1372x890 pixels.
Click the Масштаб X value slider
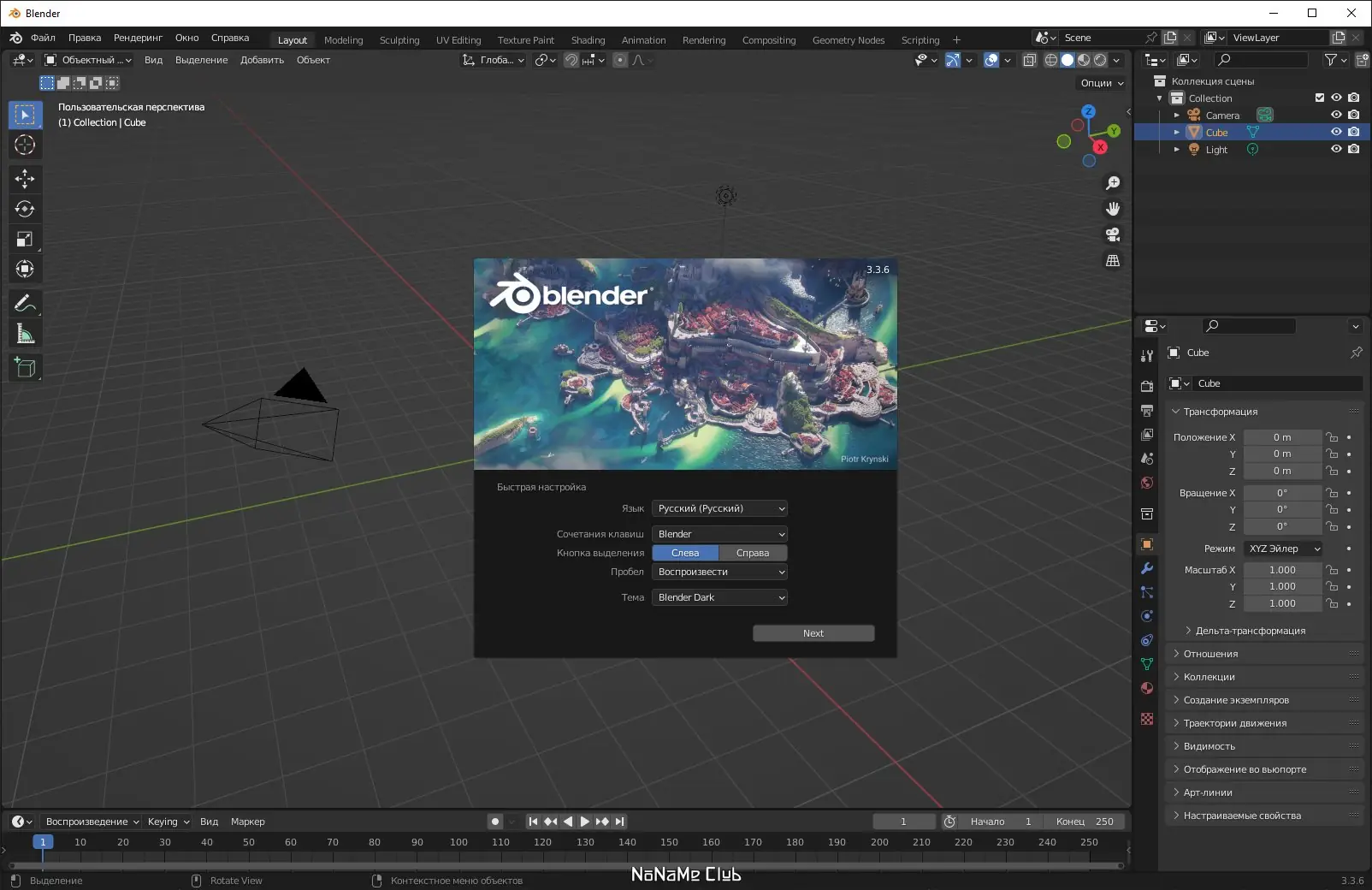1282,570
